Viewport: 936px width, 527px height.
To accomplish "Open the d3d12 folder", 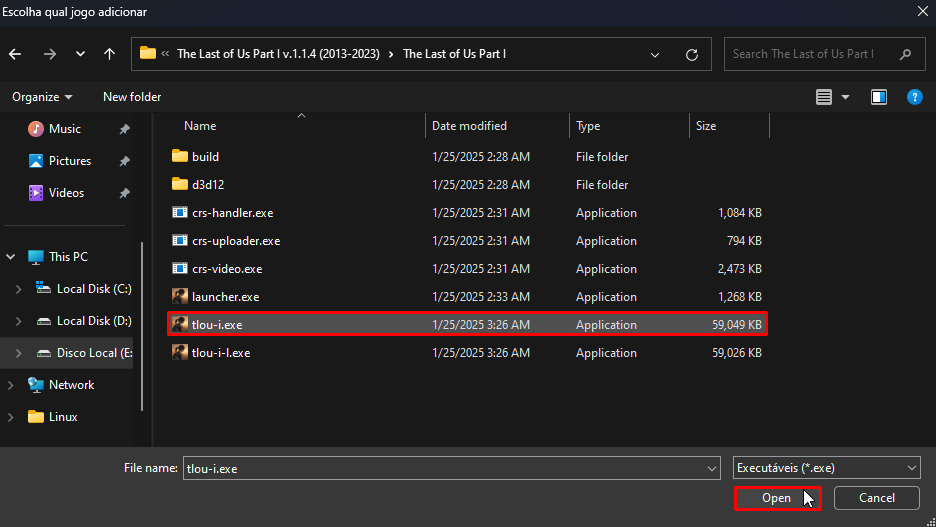I will point(205,185).
